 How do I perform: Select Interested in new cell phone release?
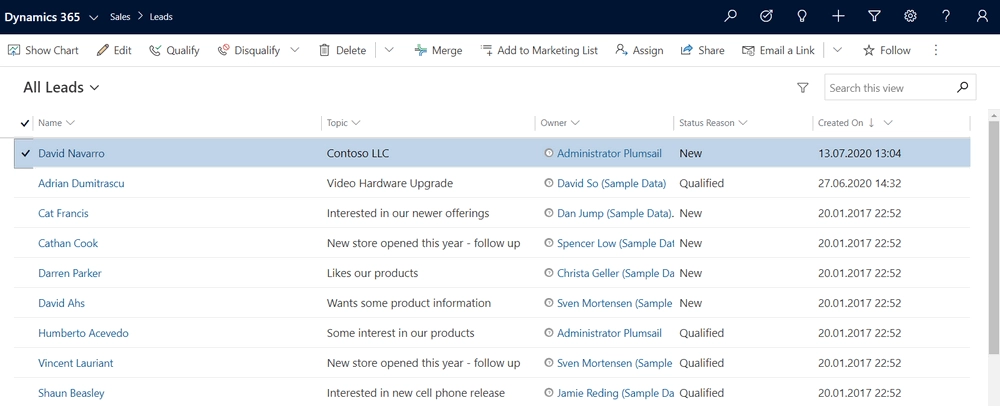click(x=416, y=393)
